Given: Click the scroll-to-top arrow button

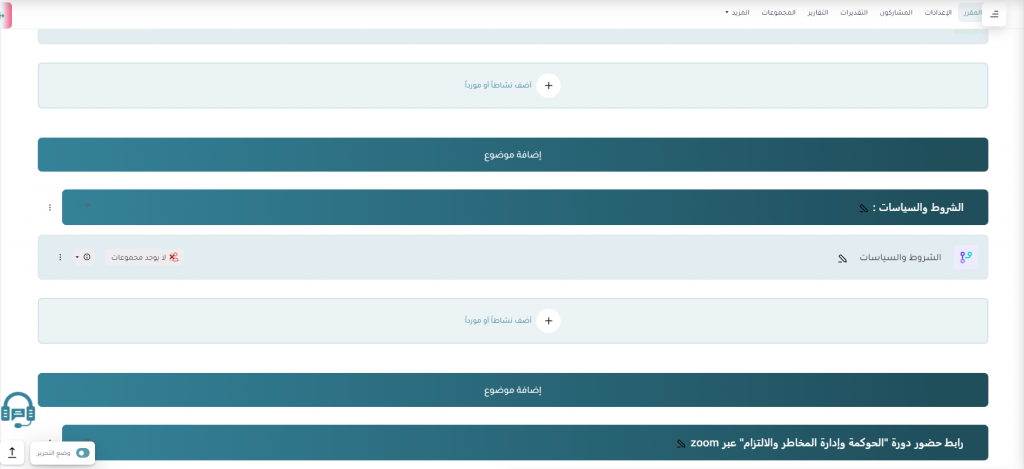Looking at the screenshot, I should 12,453.
